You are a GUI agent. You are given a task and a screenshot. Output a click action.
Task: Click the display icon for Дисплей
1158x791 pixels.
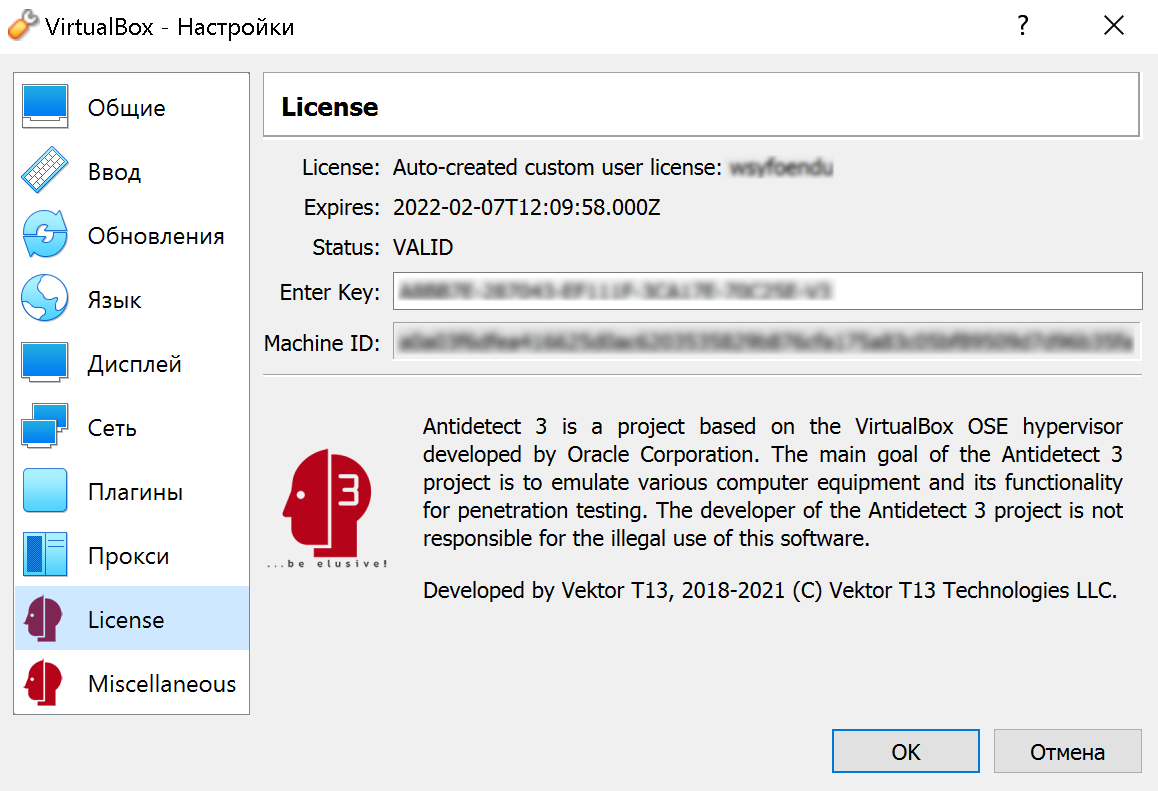pos(45,362)
